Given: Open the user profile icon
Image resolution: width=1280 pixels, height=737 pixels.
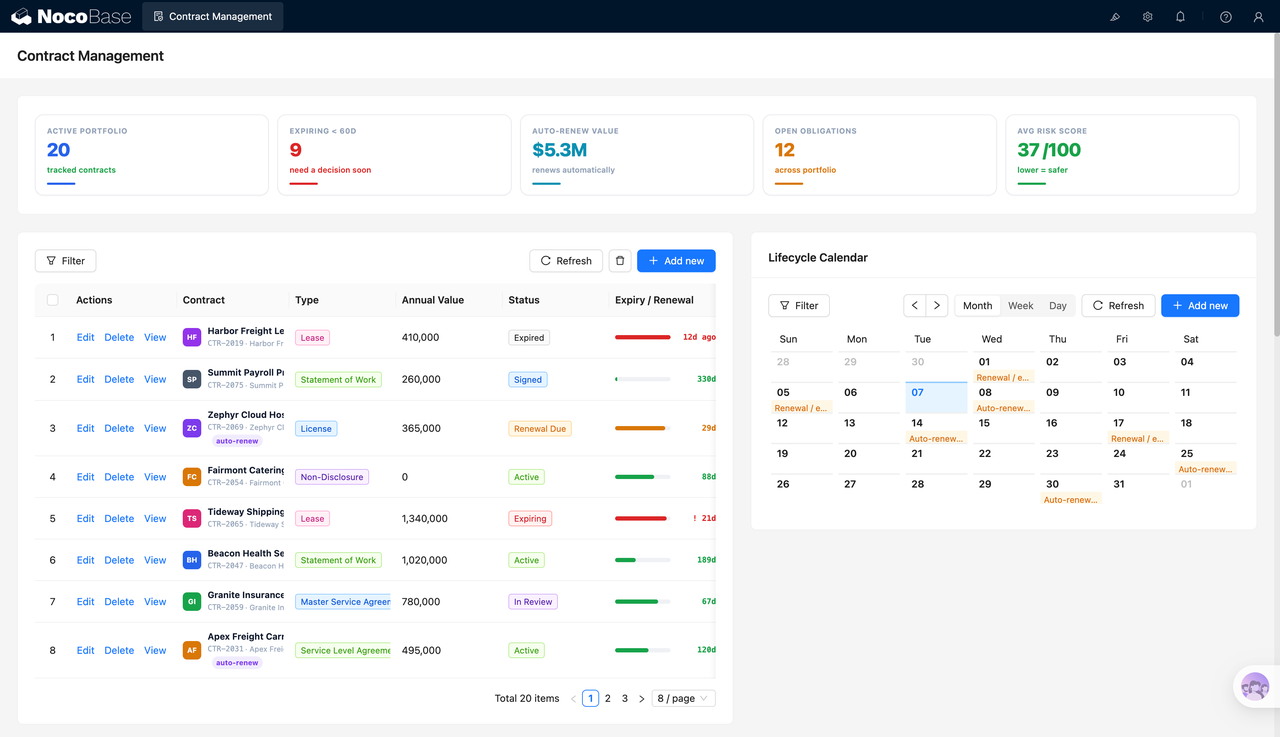Looking at the screenshot, I should (1259, 17).
